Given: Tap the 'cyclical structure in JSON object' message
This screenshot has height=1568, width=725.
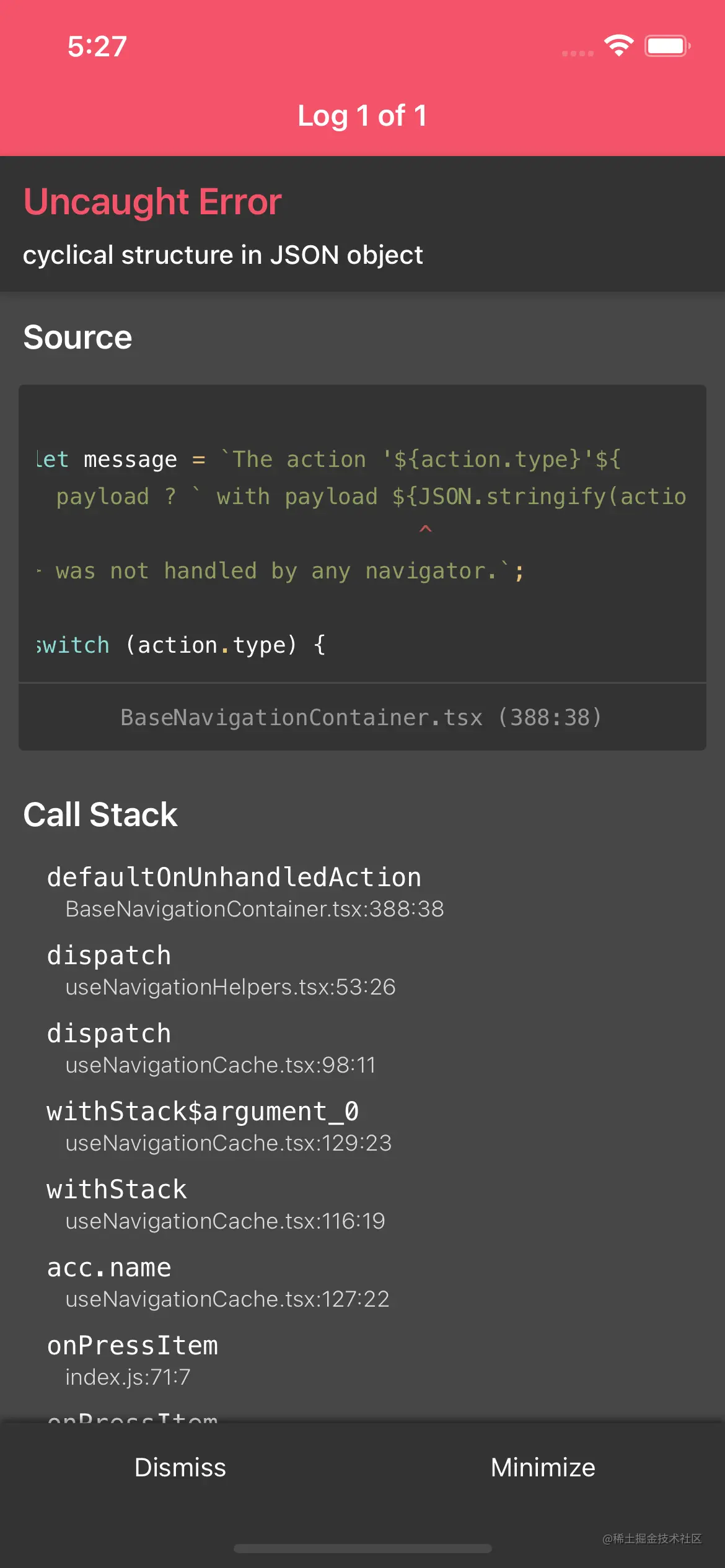Looking at the screenshot, I should 223,255.
